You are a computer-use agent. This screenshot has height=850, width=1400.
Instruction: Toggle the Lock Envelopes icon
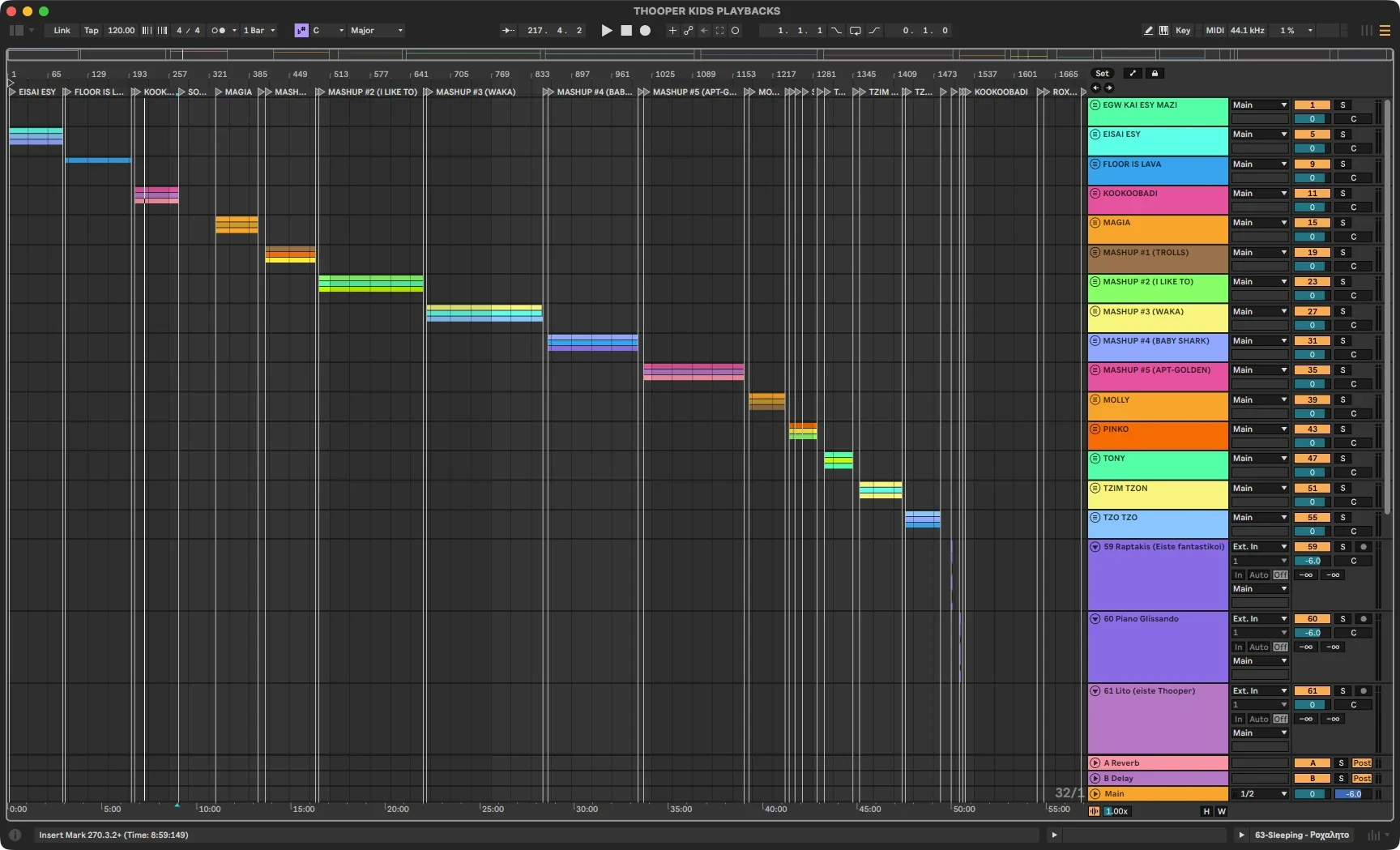coord(1155,74)
